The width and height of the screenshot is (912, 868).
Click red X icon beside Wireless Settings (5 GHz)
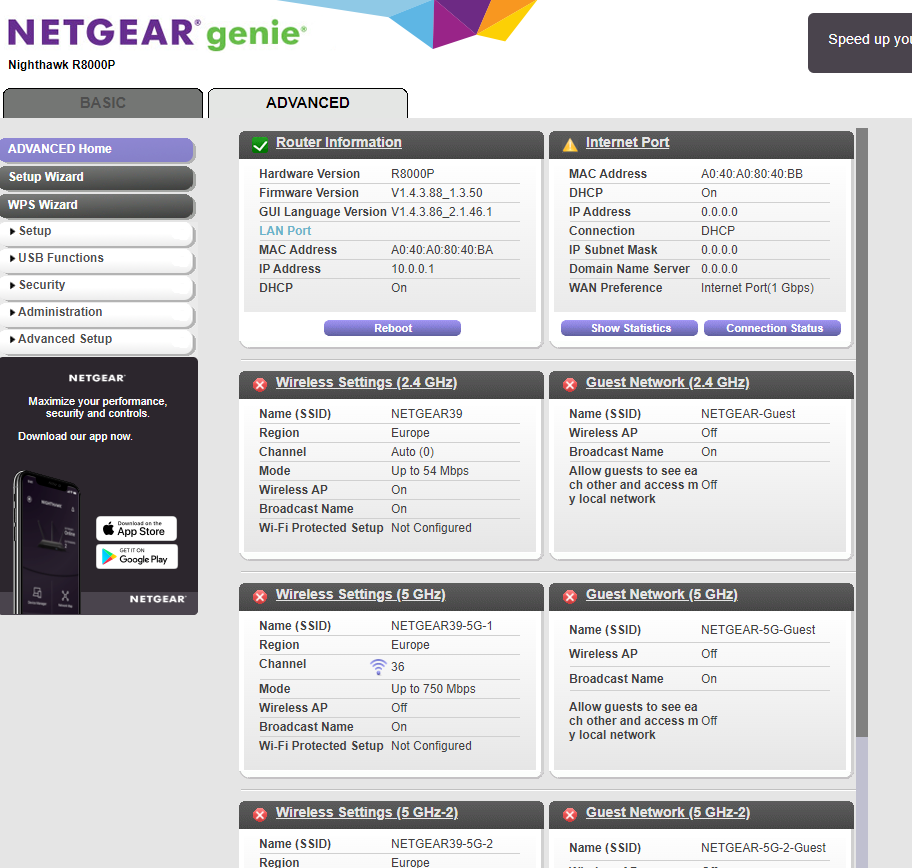[x=260, y=596]
